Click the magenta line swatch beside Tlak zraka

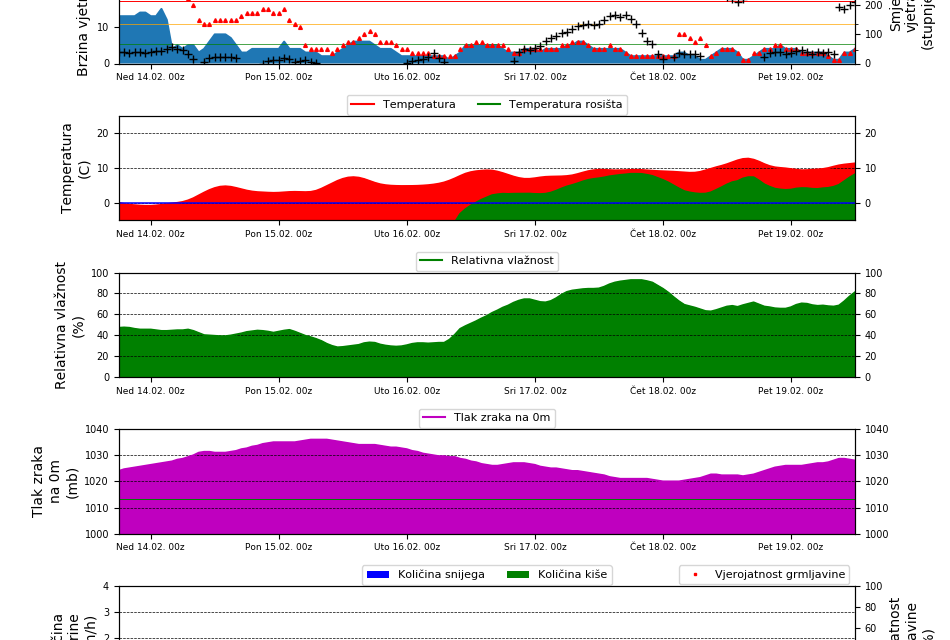coord(433,418)
